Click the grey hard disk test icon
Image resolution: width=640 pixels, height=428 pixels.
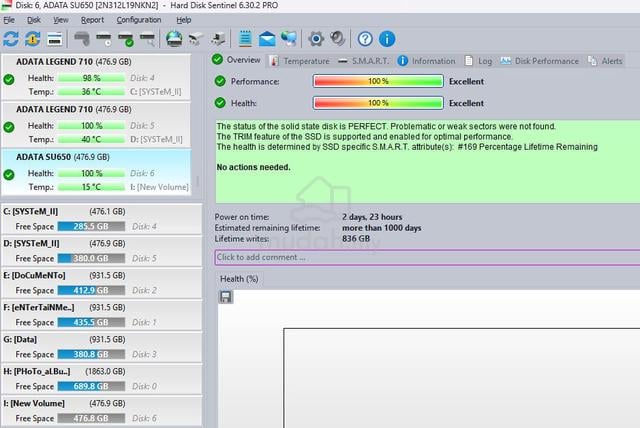tap(82, 39)
